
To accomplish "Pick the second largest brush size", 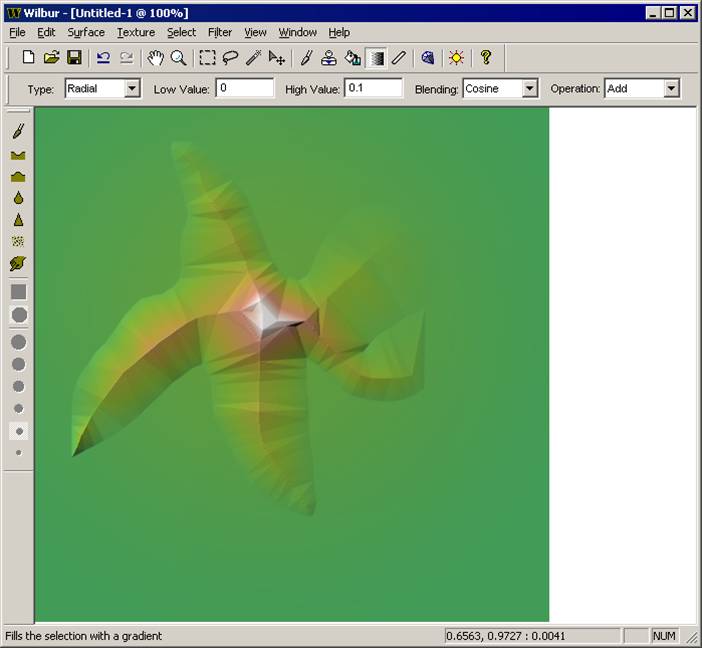I will point(18,365).
